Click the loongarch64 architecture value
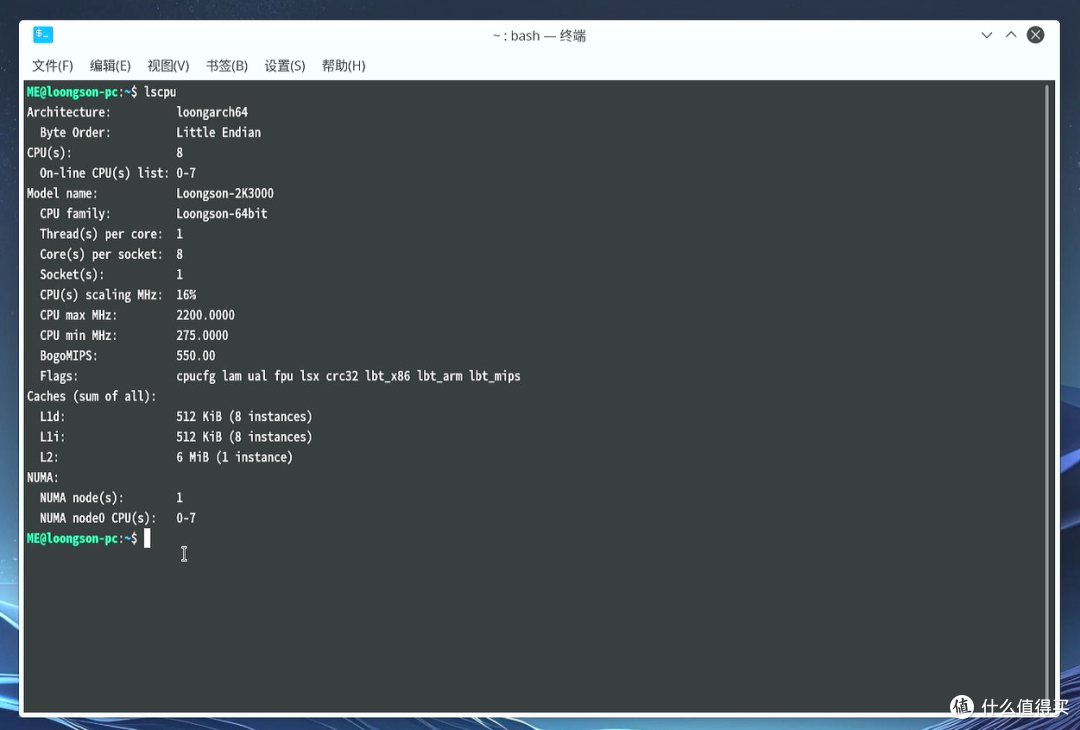Viewport: 1080px width, 730px height. click(x=211, y=112)
